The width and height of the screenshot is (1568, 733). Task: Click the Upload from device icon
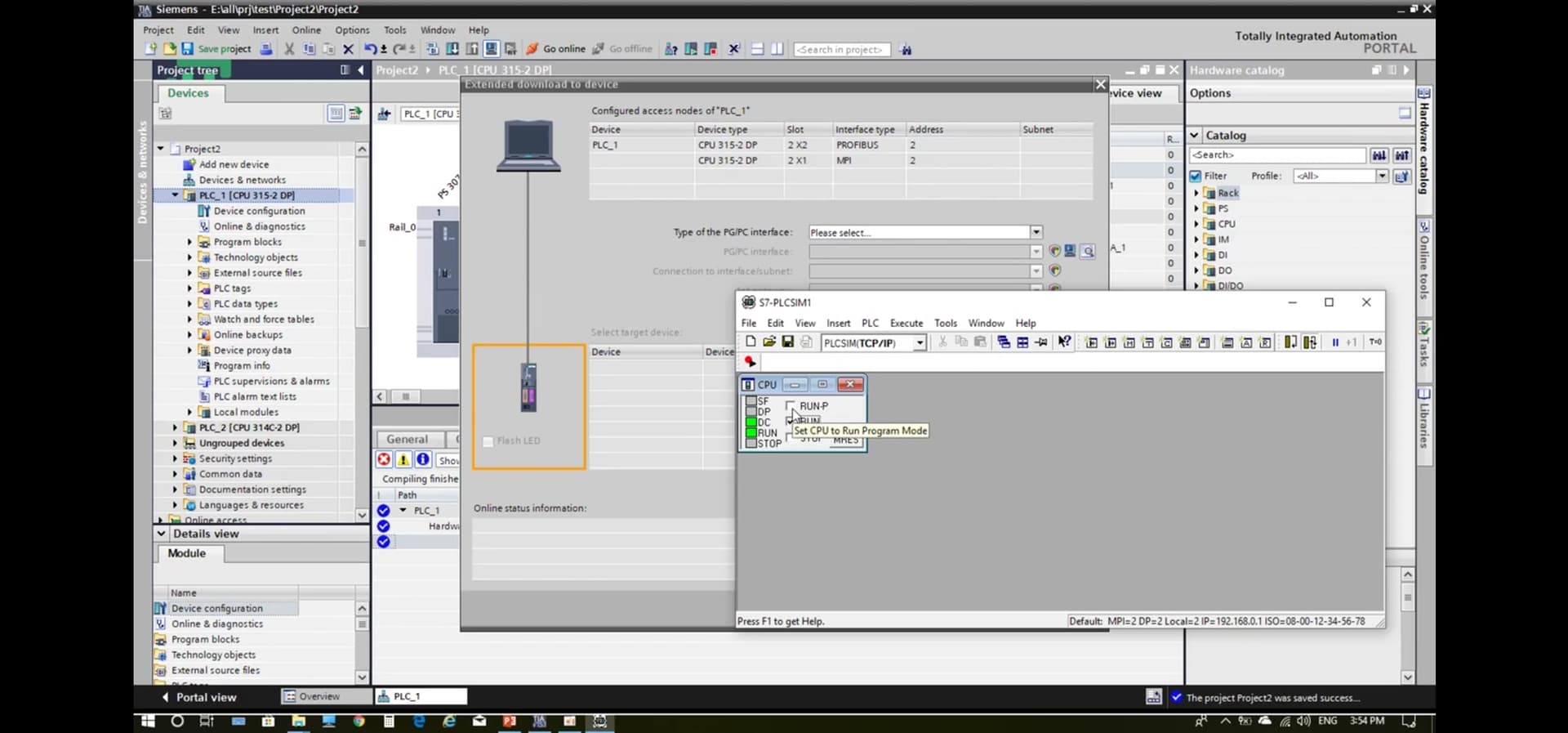click(x=471, y=49)
